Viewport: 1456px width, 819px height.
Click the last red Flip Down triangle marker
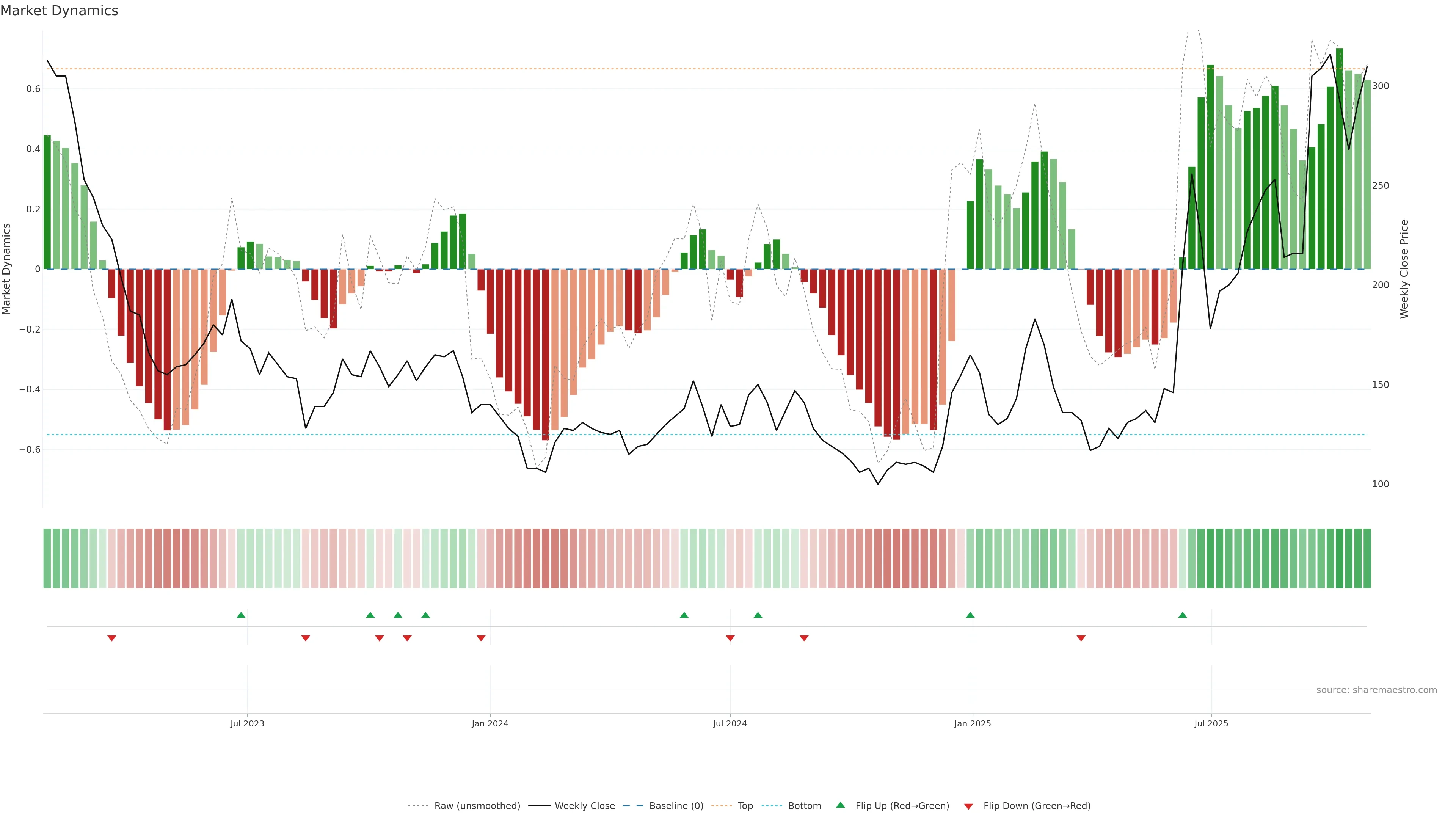pos(1081,638)
